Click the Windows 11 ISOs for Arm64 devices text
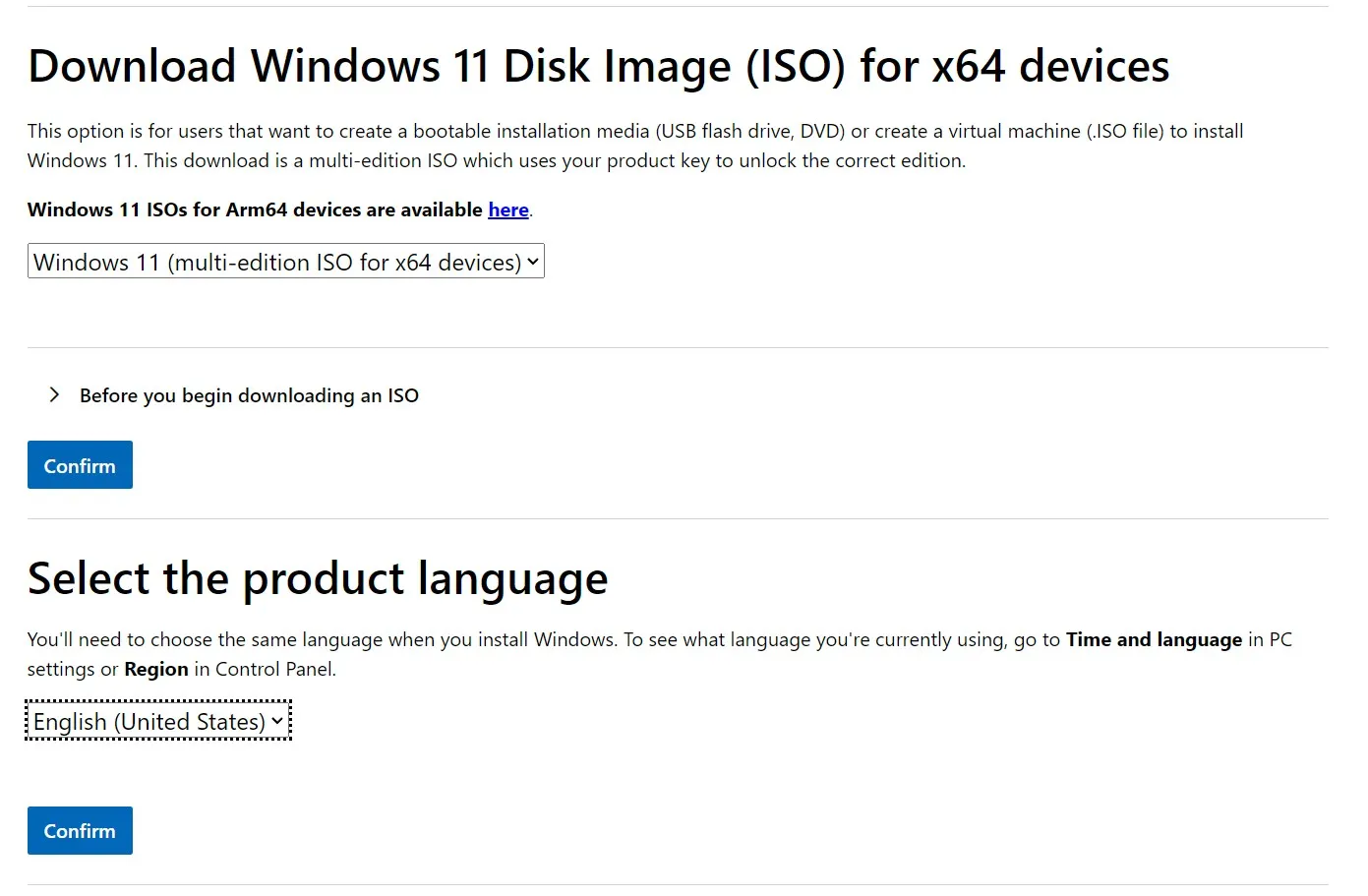This screenshot has height=896, width=1368. pos(255,209)
